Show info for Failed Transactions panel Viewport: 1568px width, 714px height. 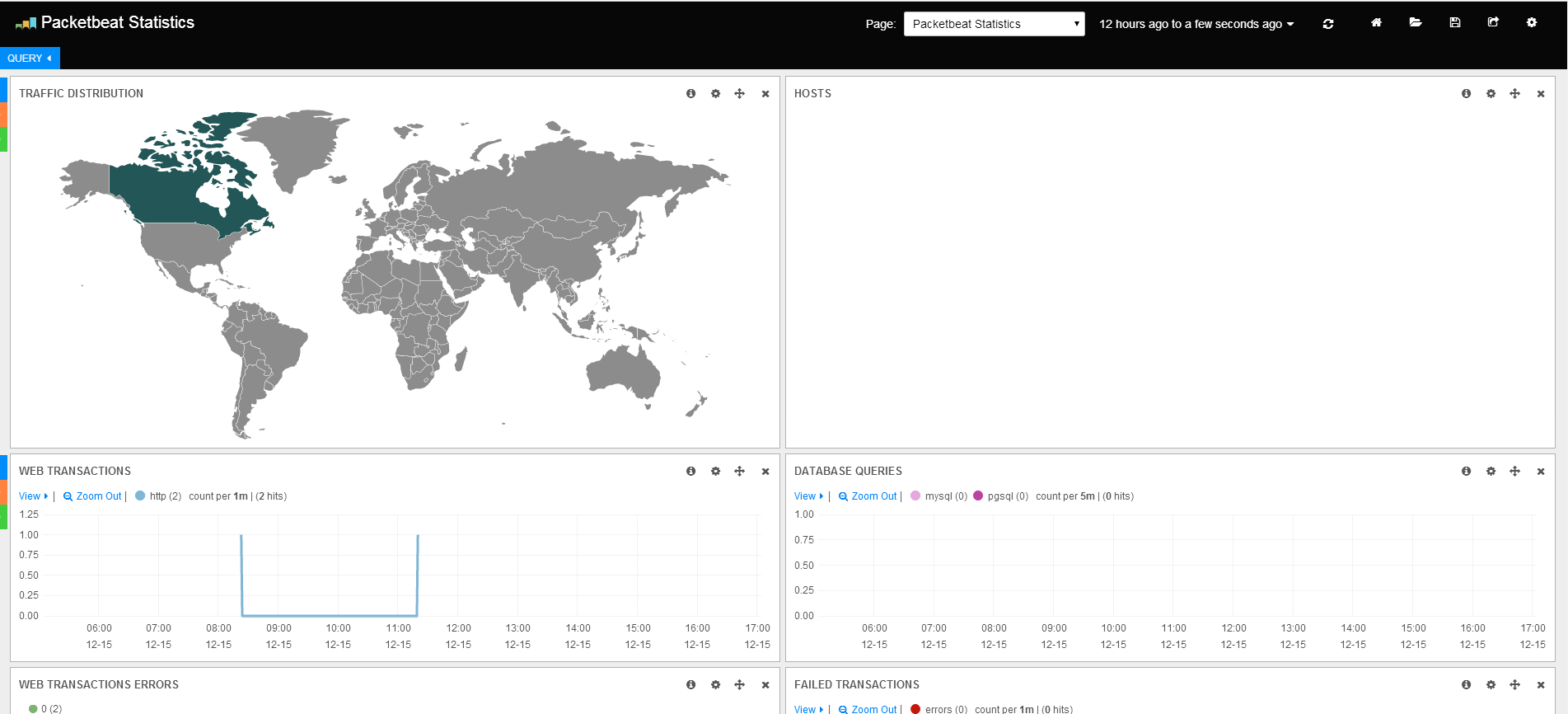pos(1467,685)
